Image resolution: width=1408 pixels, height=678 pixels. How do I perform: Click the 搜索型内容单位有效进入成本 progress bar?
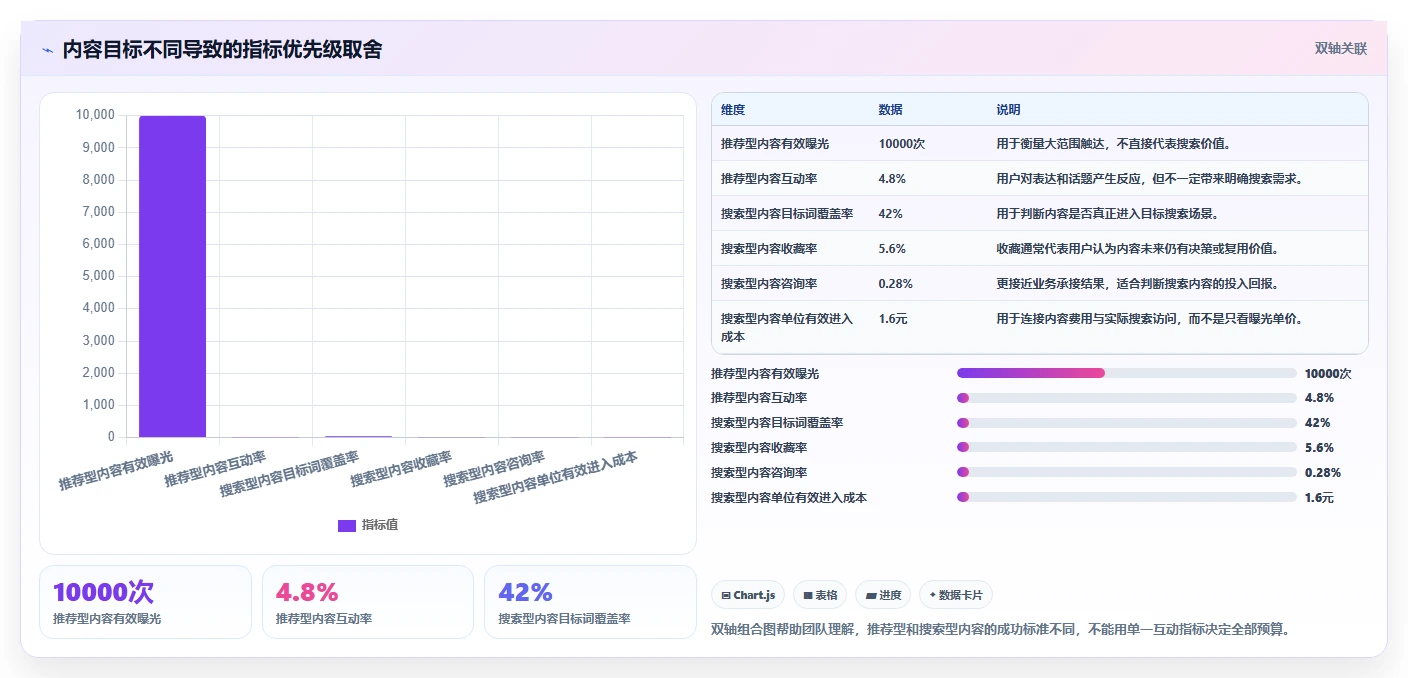[x=1126, y=497]
